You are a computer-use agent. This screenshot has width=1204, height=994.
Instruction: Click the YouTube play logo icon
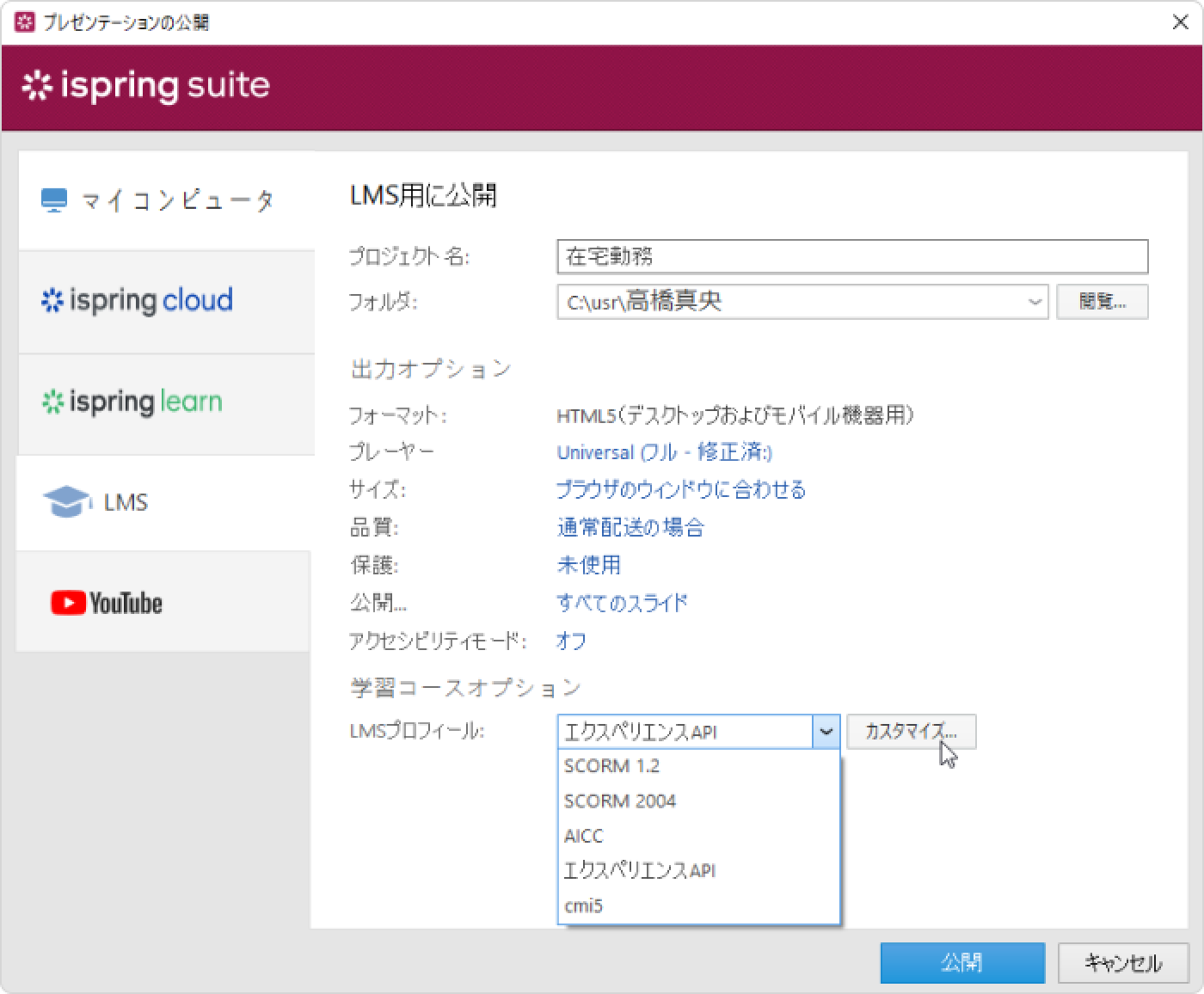(68, 603)
